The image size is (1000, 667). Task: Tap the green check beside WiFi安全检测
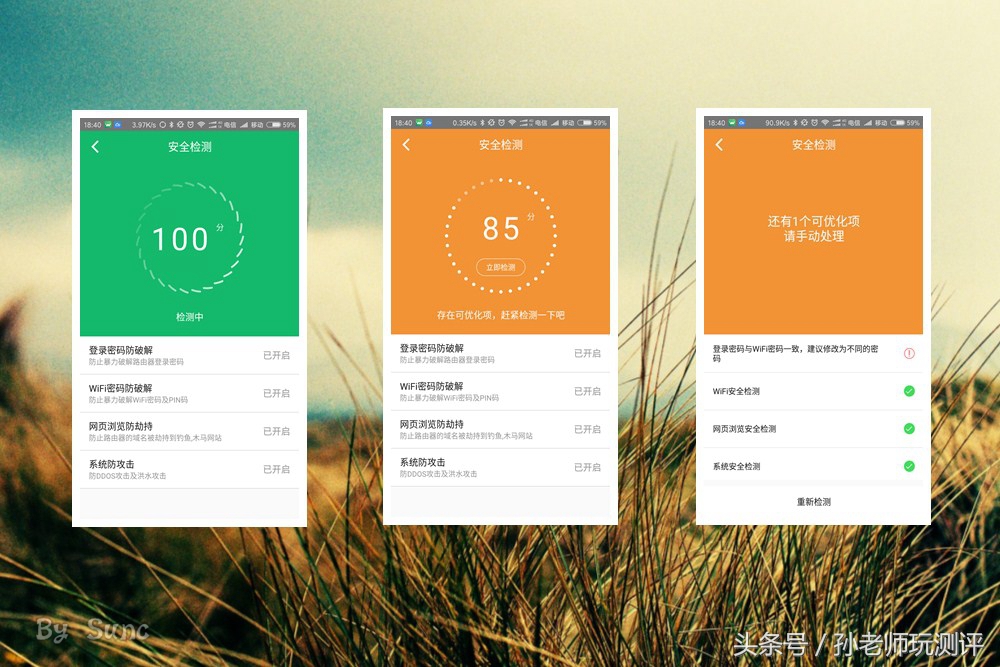pyautogui.click(x=910, y=391)
